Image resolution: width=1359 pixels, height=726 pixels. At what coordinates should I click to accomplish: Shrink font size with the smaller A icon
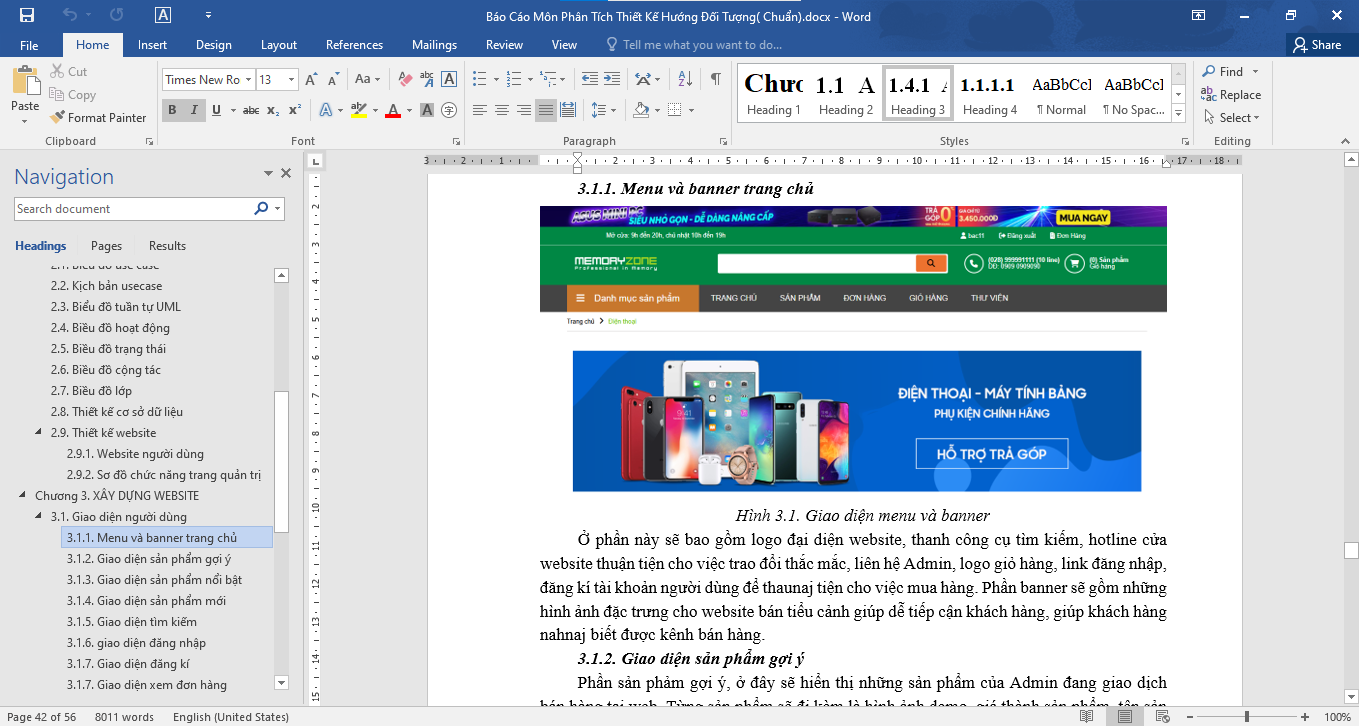[x=333, y=80]
